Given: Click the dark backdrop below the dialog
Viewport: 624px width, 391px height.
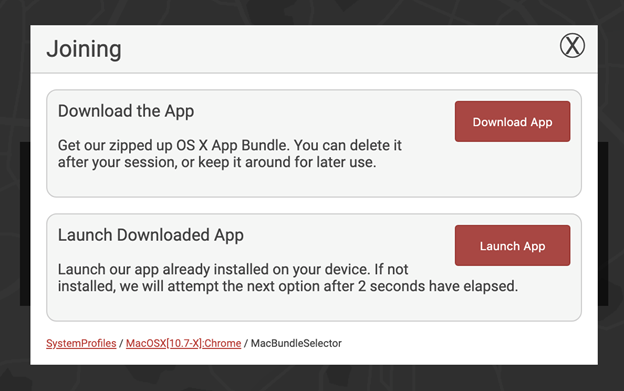Looking at the screenshot, I should point(312,378).
